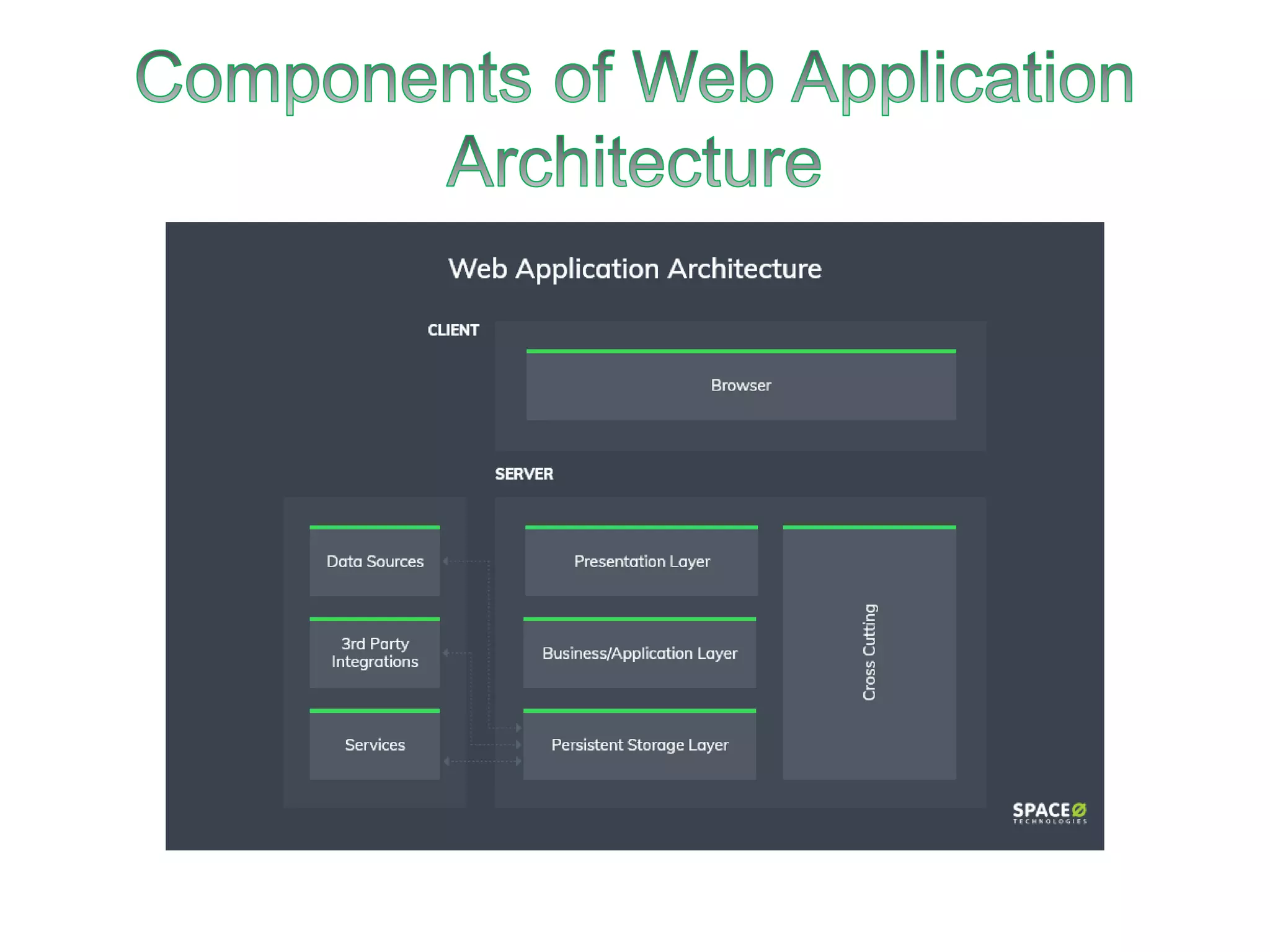The width and height of the screenshot is (1270, 952).
Task: Click the green bar above Cross Cutting
Action: click(869, 527)
